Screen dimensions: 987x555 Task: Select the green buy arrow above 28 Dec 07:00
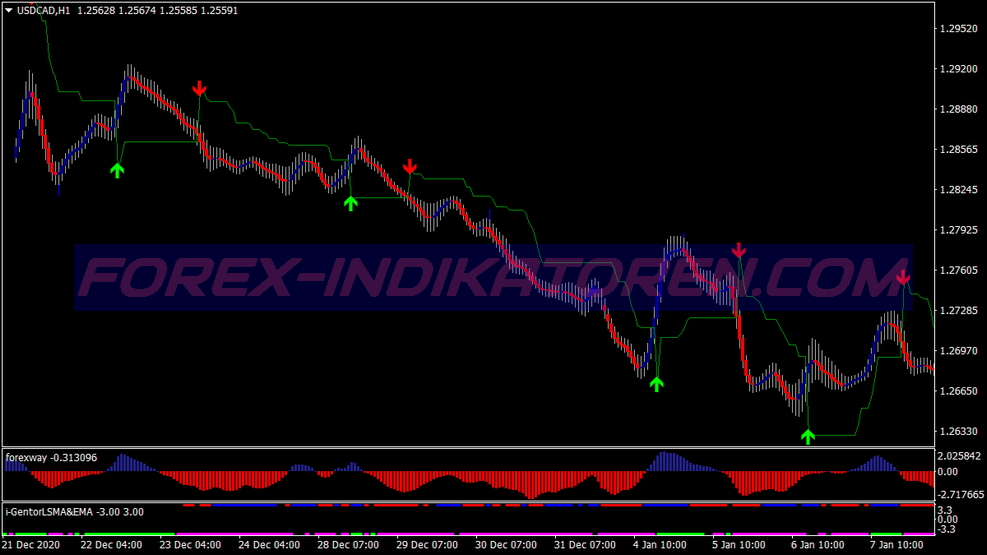(351, 203)
